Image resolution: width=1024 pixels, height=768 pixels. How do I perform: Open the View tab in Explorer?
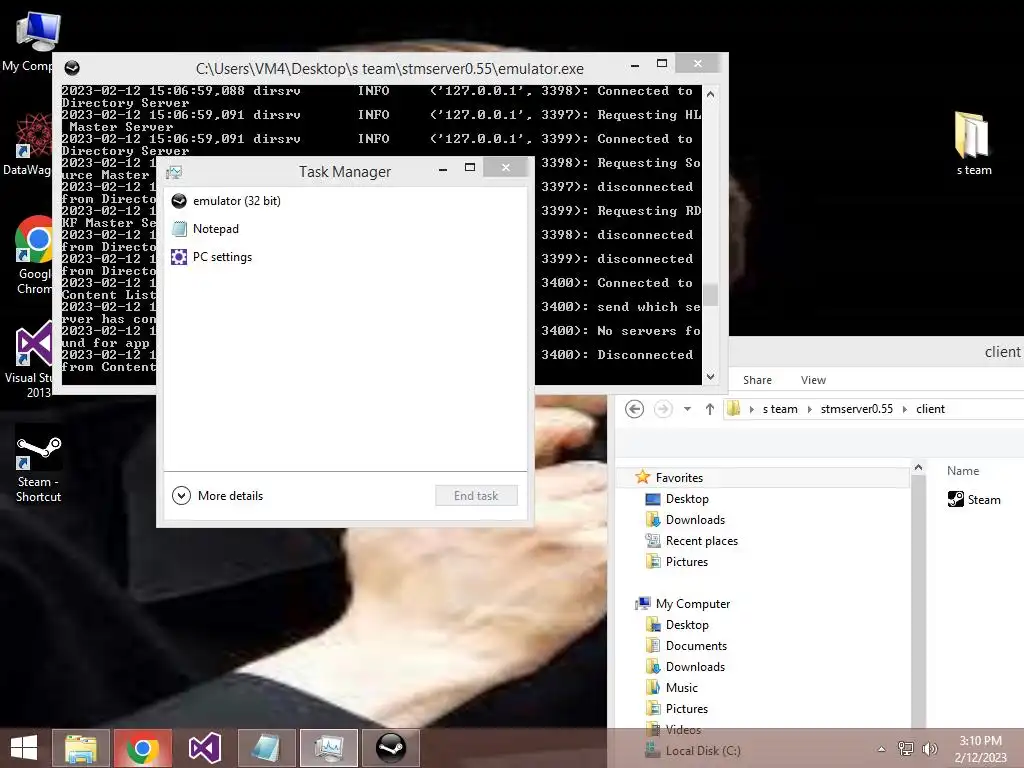813,380
